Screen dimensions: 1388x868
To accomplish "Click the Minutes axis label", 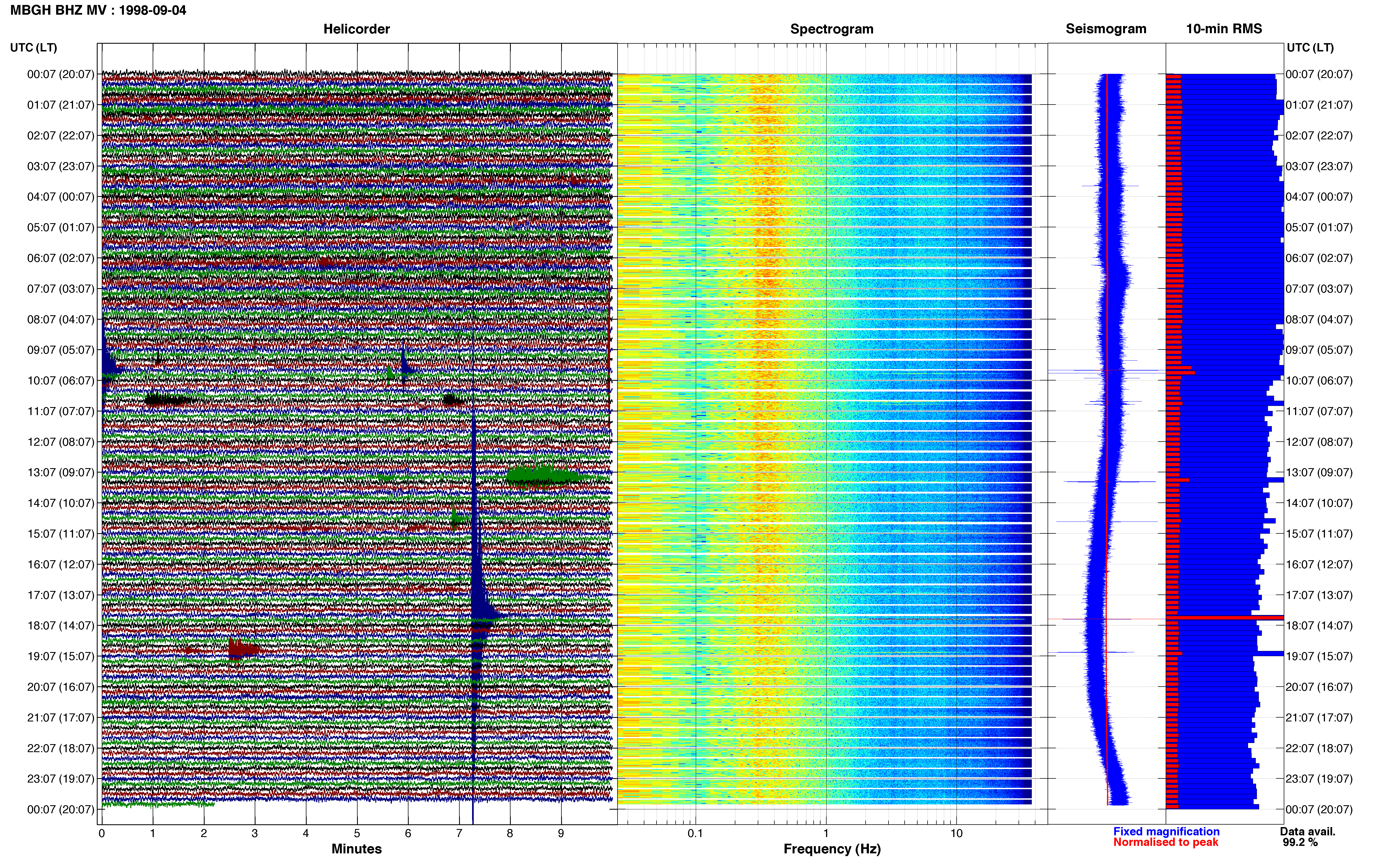I will point(356,848).
